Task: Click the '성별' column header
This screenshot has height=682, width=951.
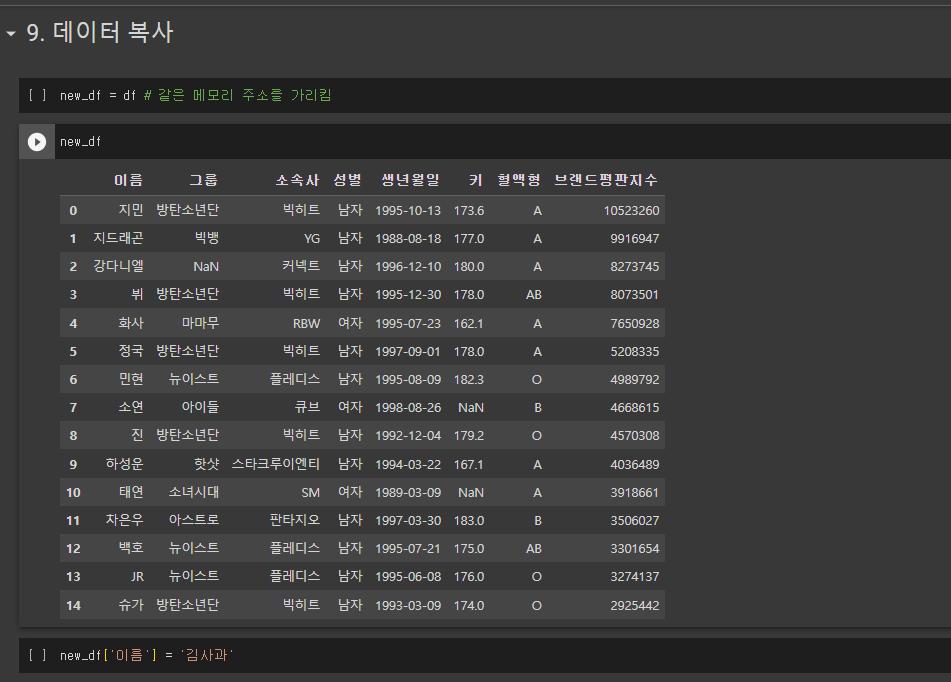Action: (x=348, y=180)
